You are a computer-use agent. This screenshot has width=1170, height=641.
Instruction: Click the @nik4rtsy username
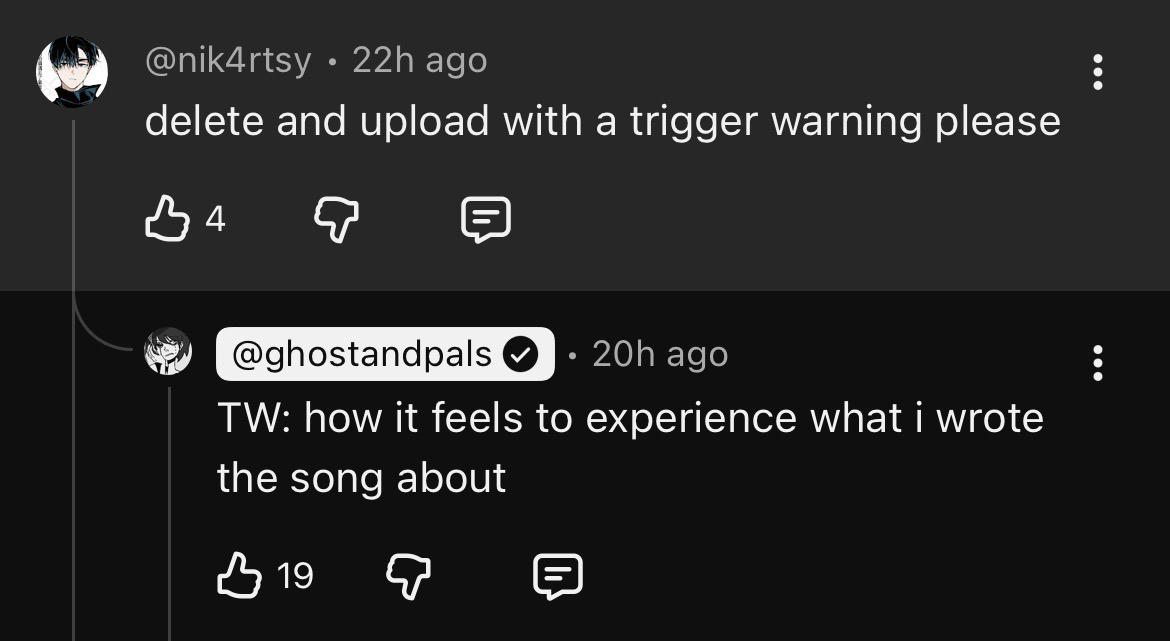tap(228, 61)
